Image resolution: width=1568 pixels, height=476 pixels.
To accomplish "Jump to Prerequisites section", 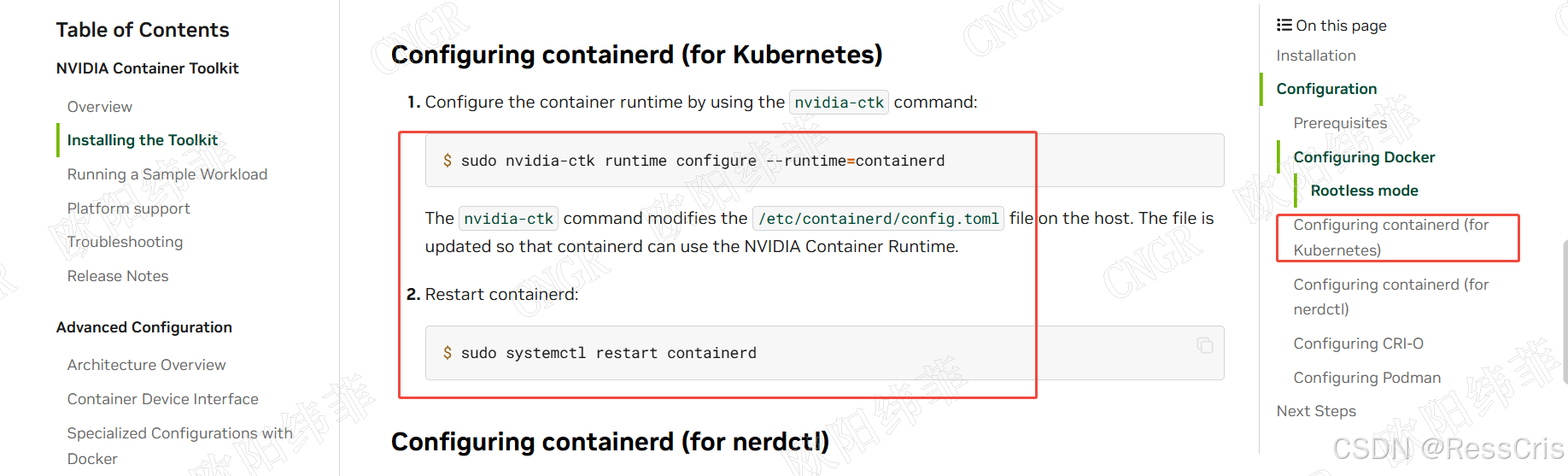I will click(1340, 123).
